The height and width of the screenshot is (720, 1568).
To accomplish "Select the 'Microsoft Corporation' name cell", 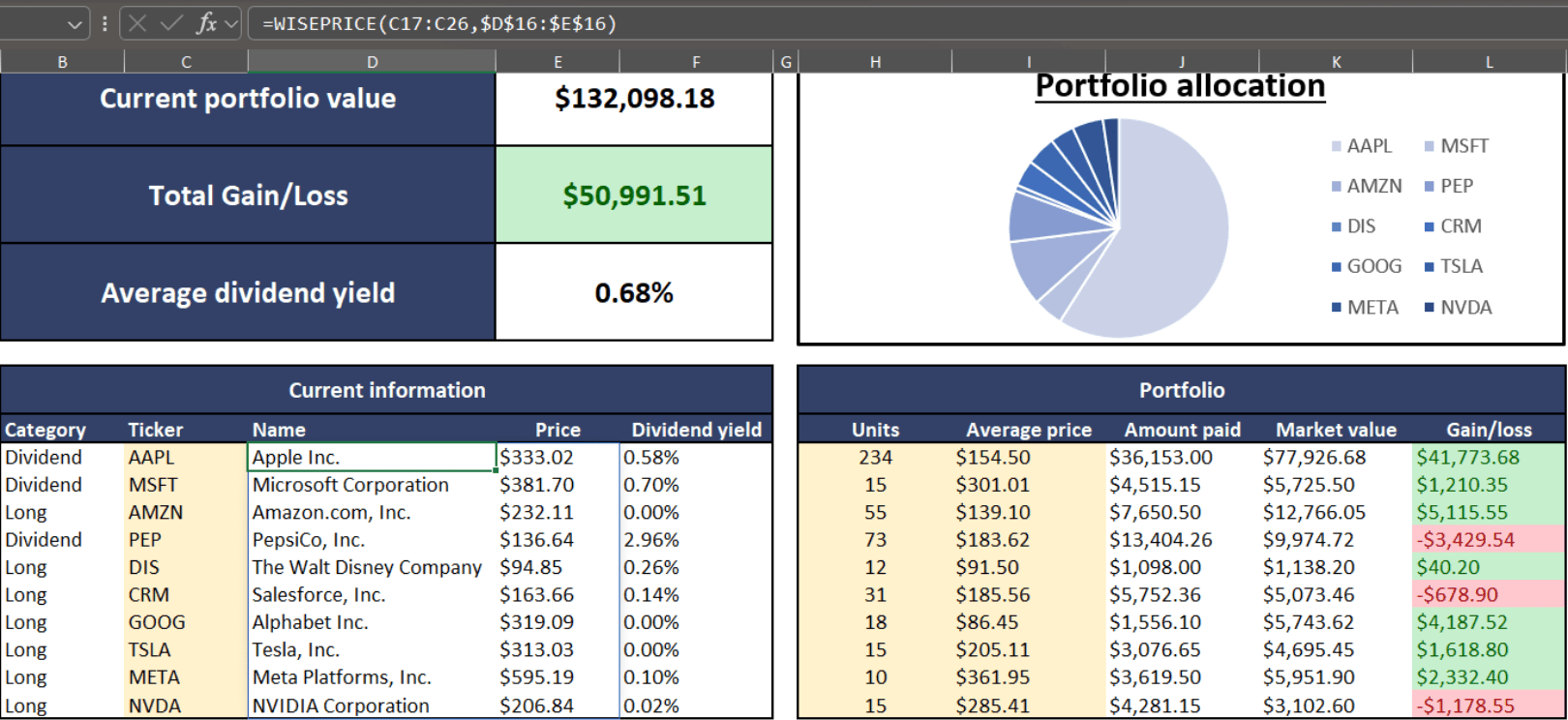I will pyautogui.click(x=372, y=485).
